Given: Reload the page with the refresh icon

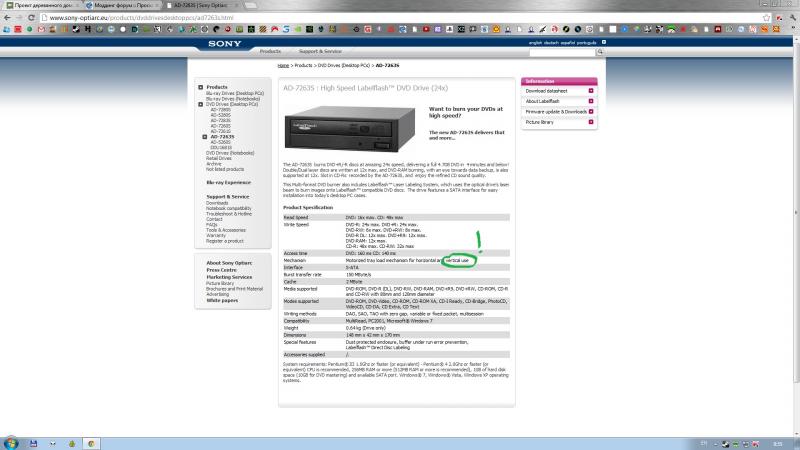Looking at the screenshot, I should coord(31,18).
